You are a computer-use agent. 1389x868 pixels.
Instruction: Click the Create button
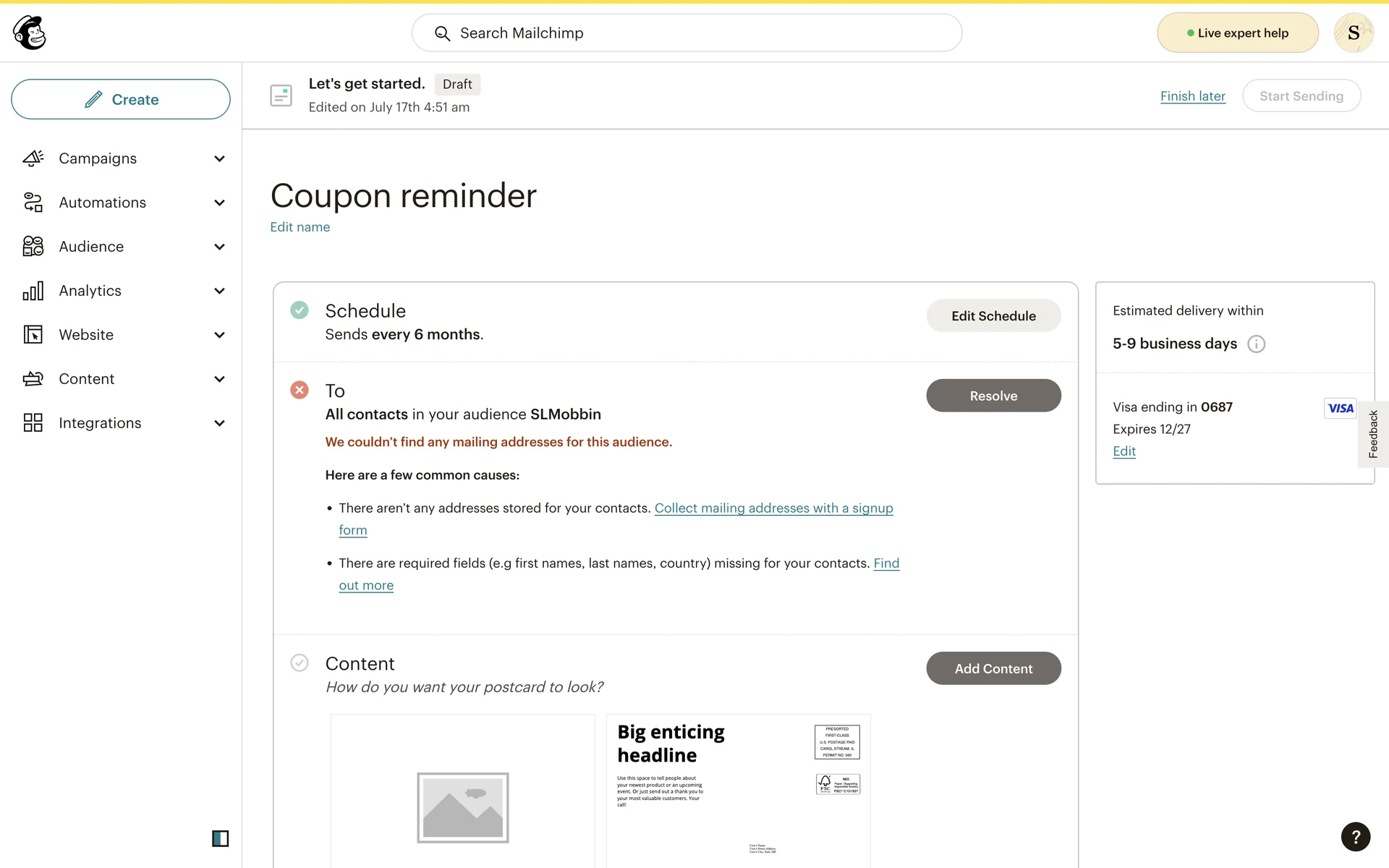[121, 99]
